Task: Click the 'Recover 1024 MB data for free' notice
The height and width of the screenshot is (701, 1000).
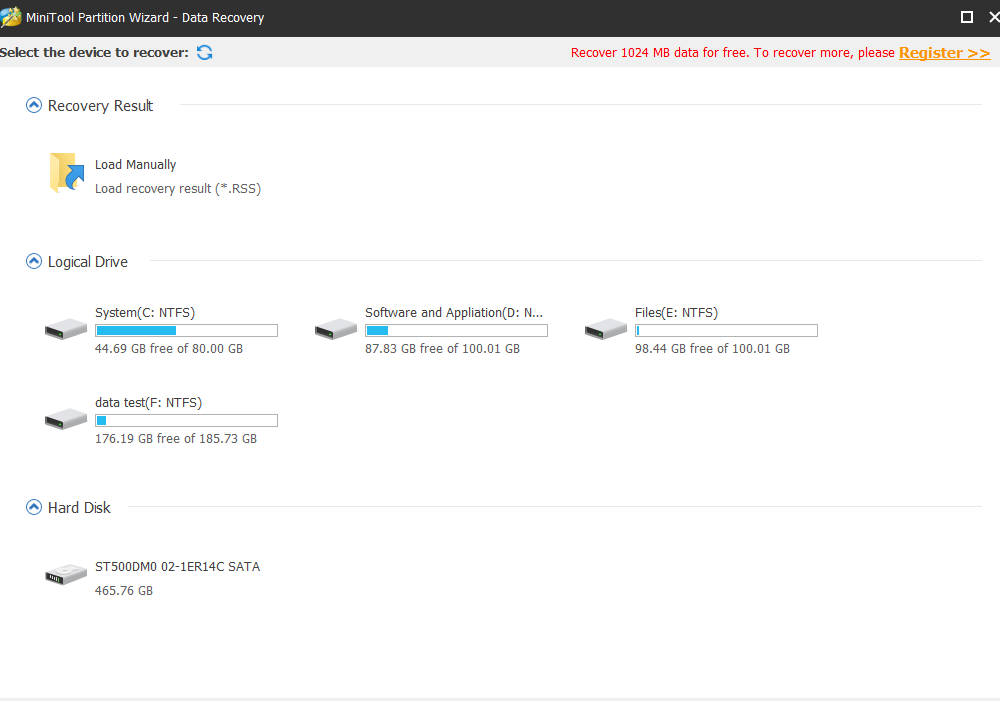Action: pos(732,52)
